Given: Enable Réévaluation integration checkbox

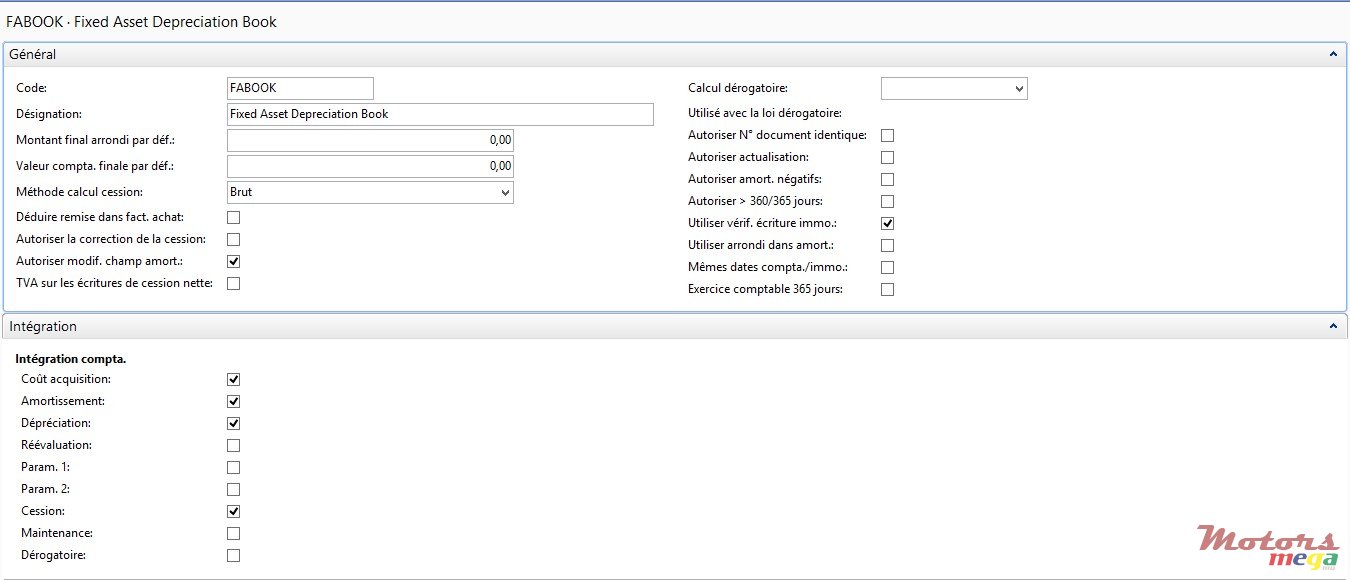Looking at the screenshot, I should point(234,445).
